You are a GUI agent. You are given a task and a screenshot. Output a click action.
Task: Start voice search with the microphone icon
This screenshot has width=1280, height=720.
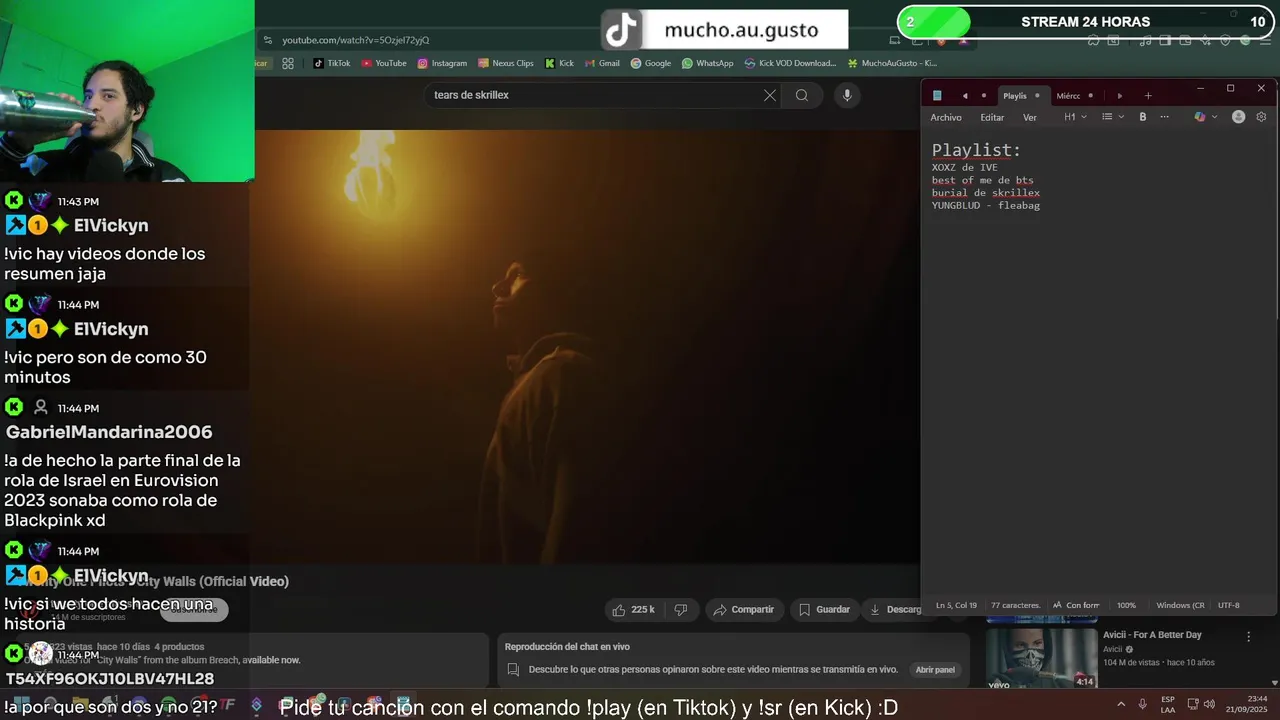847,95
